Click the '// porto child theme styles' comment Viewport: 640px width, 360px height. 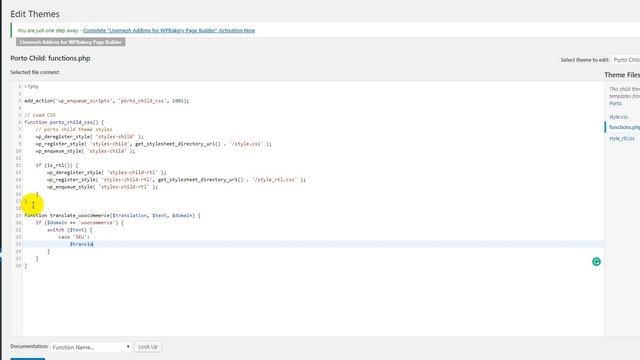point(74,129)
